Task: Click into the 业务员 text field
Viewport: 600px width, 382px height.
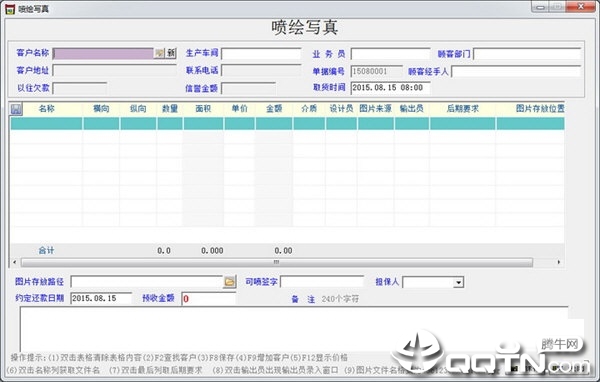Action: click(x=390, y=54)
